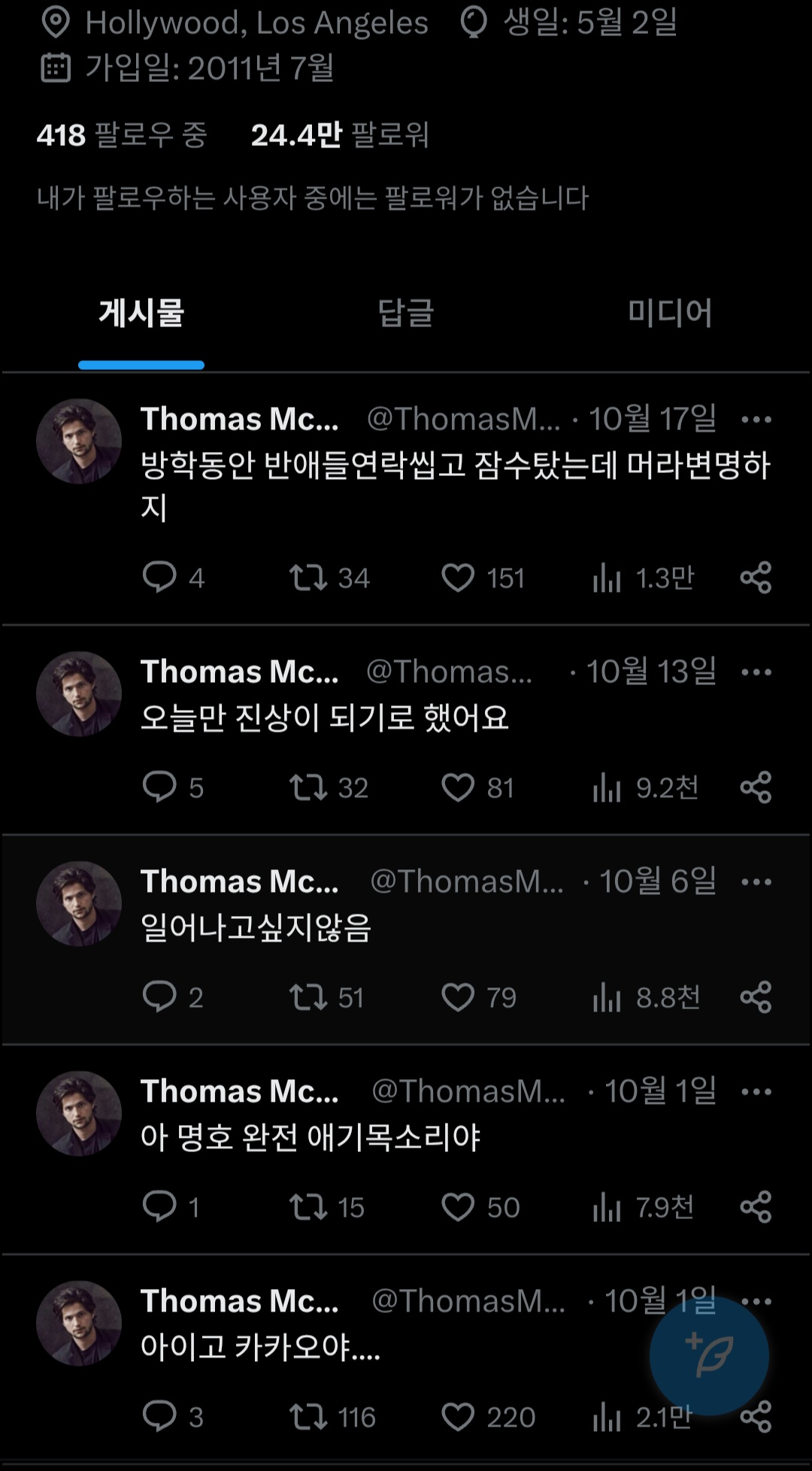
Task: Repost the post with 116 reposts
Action: click(308, 1417)
